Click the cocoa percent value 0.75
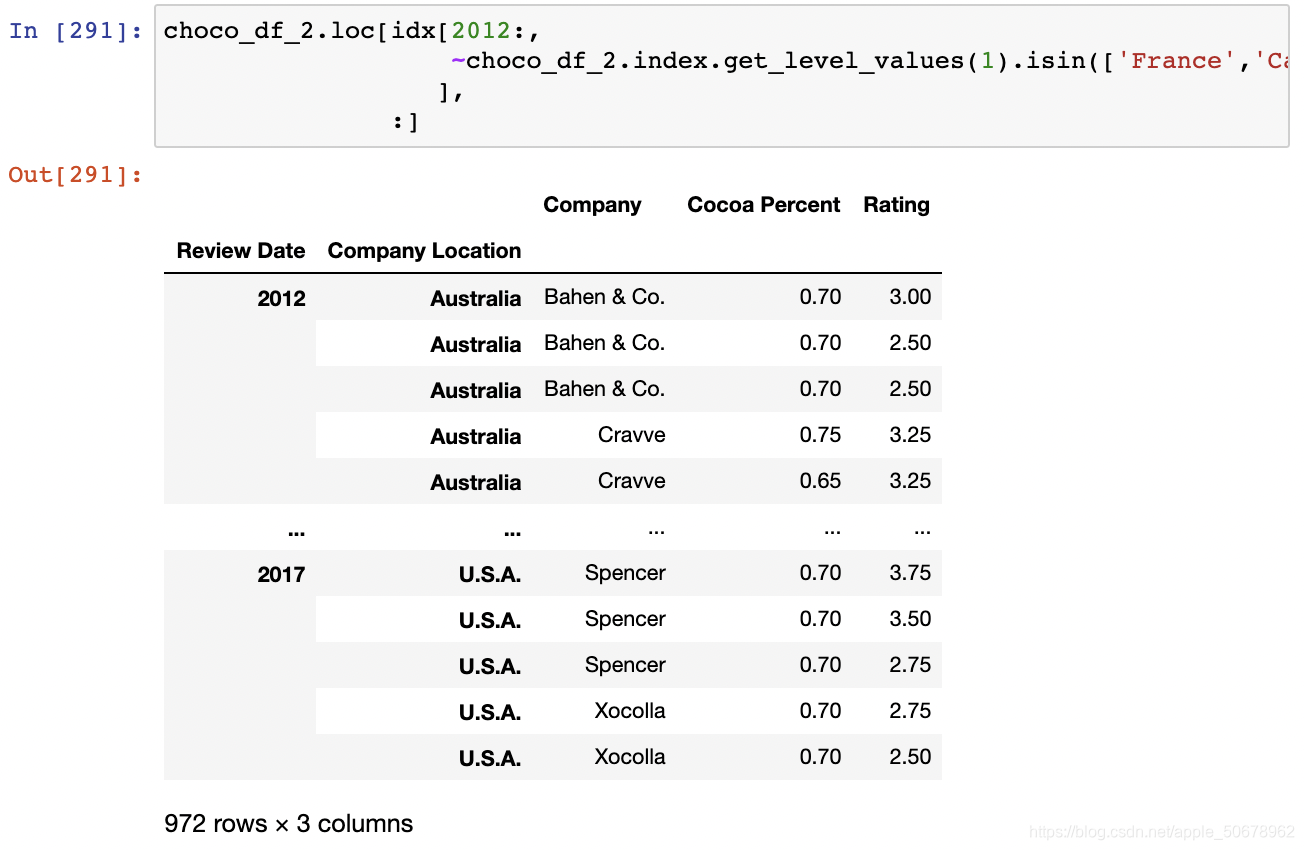 click(x=820, y=435)
